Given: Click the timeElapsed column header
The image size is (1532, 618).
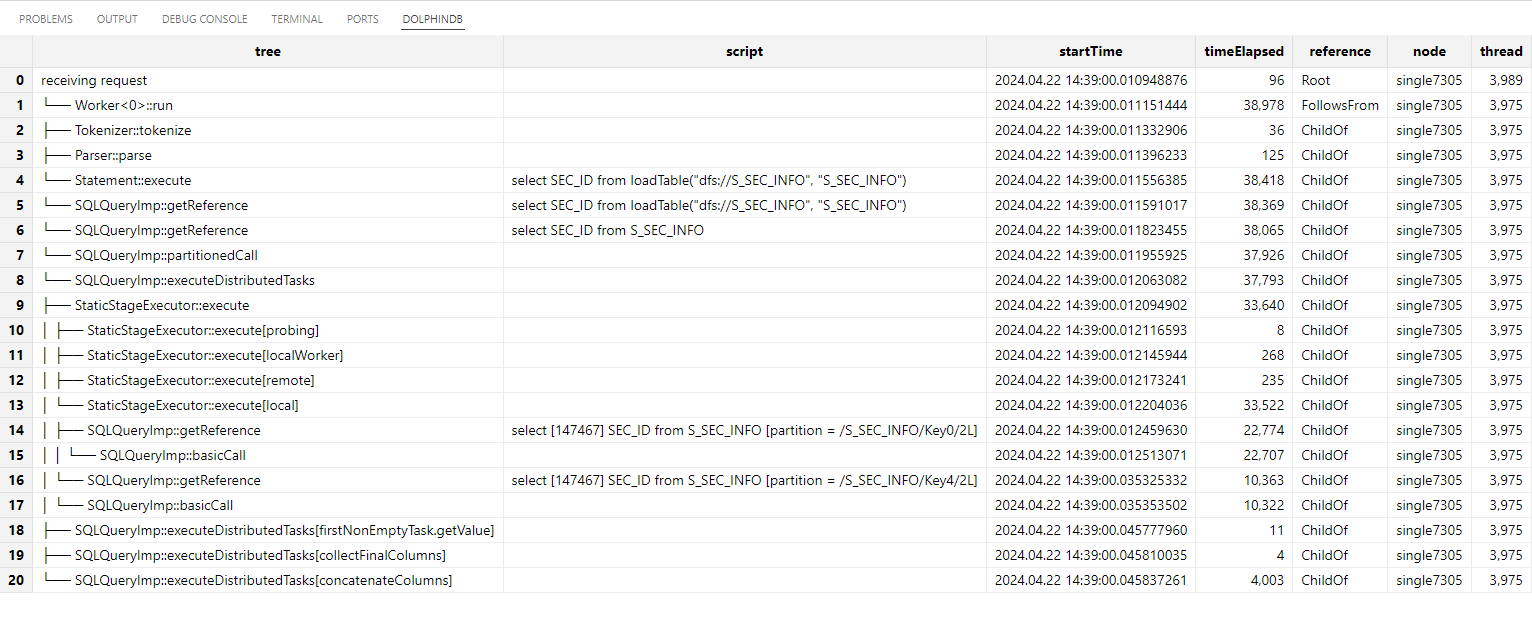Looking at the screenshot, I should pos(1243,52).
